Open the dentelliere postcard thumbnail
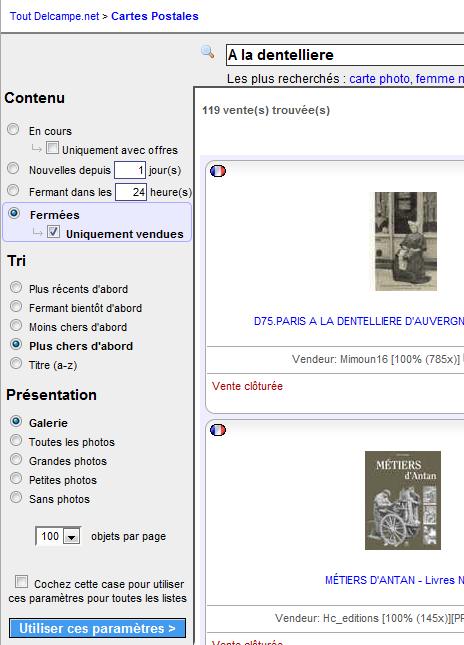The height and width of the screenshot is (645, 464). coord(406,241)
